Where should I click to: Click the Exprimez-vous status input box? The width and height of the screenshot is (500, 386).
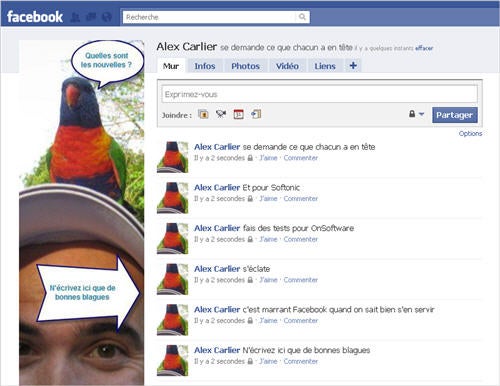[x=319, y=94]
